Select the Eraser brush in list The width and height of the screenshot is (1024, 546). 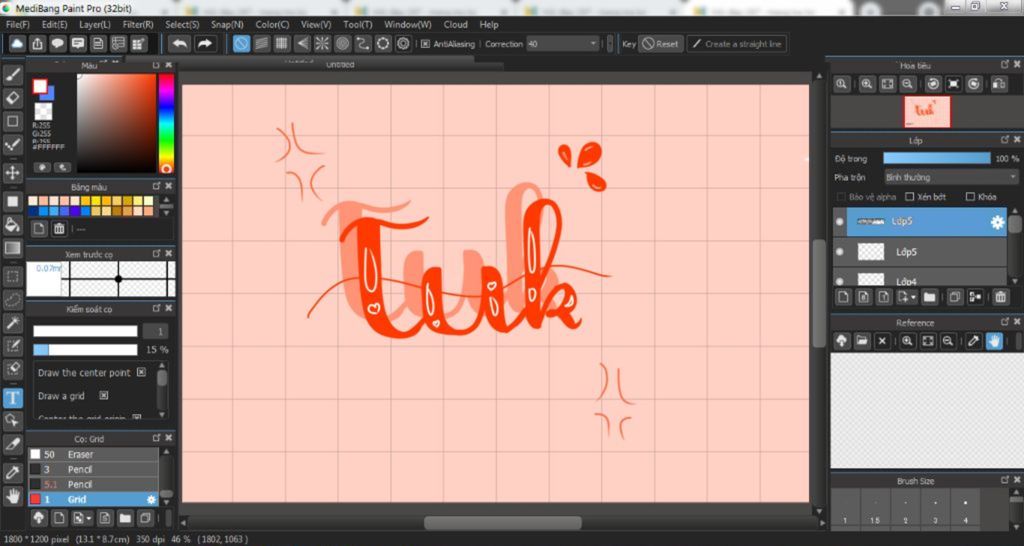pos(93,454)
